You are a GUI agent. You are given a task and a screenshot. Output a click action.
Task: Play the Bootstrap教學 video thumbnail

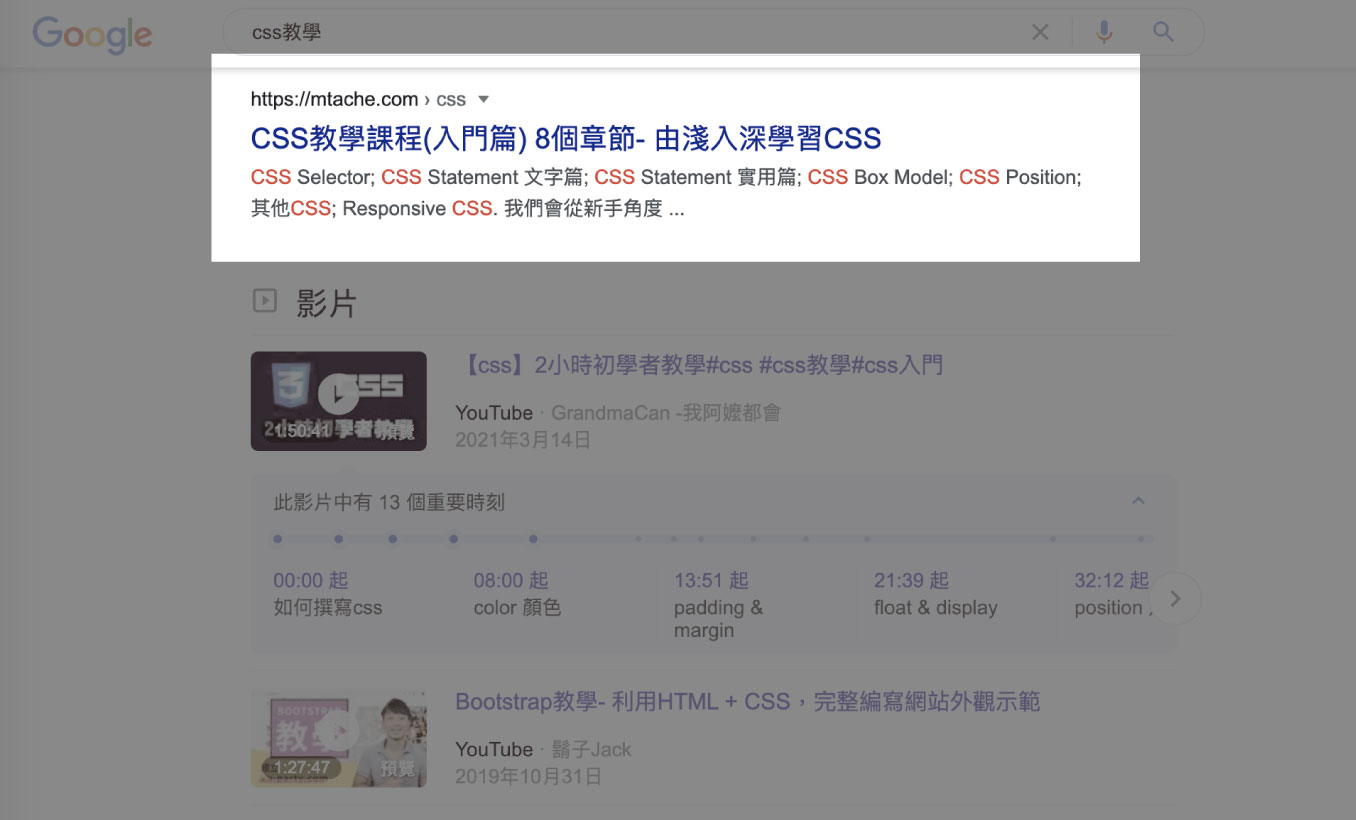click(x=338, y=738)
